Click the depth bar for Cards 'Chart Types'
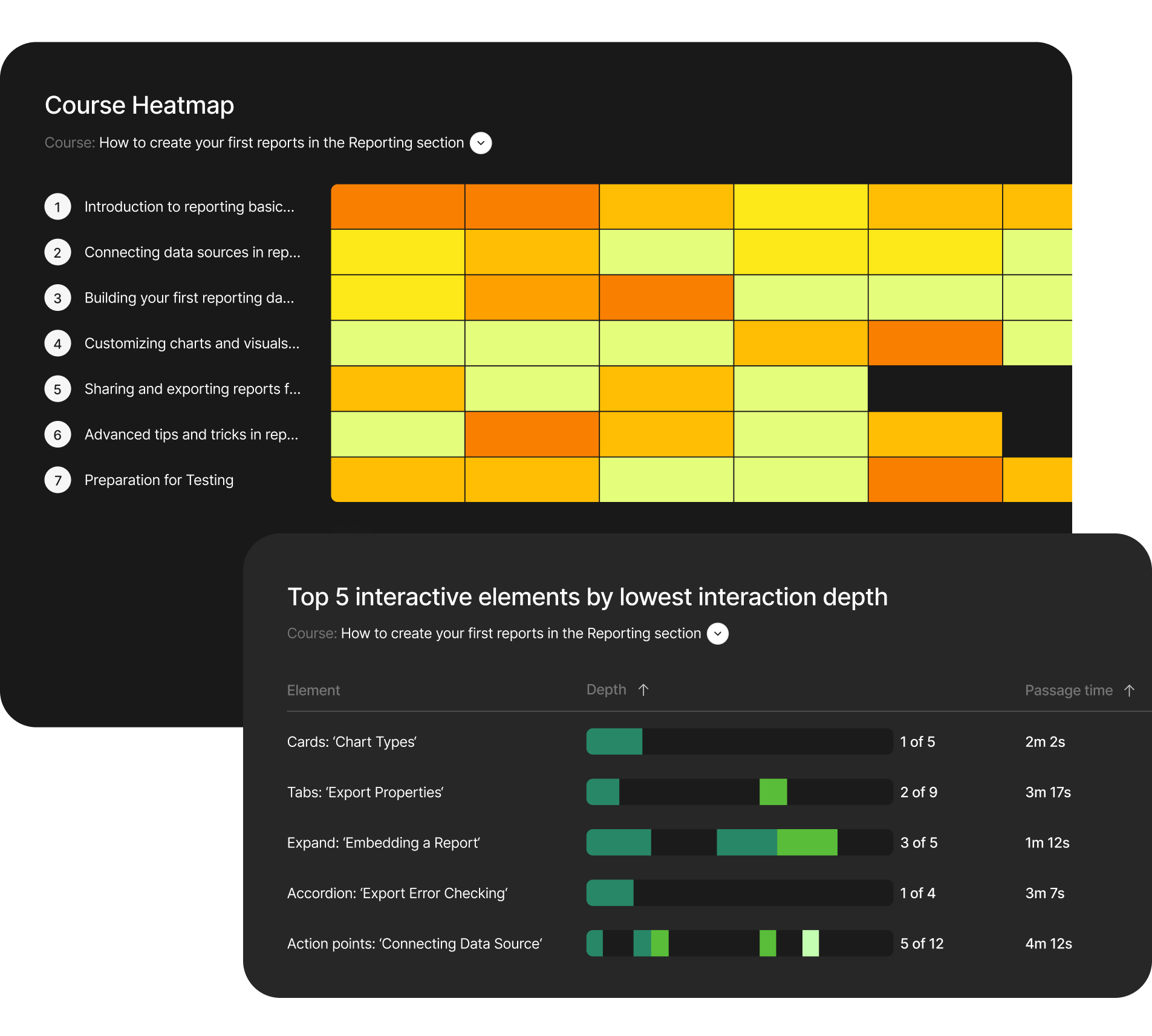This screenshot has width=1152, height=1036. 739,741
